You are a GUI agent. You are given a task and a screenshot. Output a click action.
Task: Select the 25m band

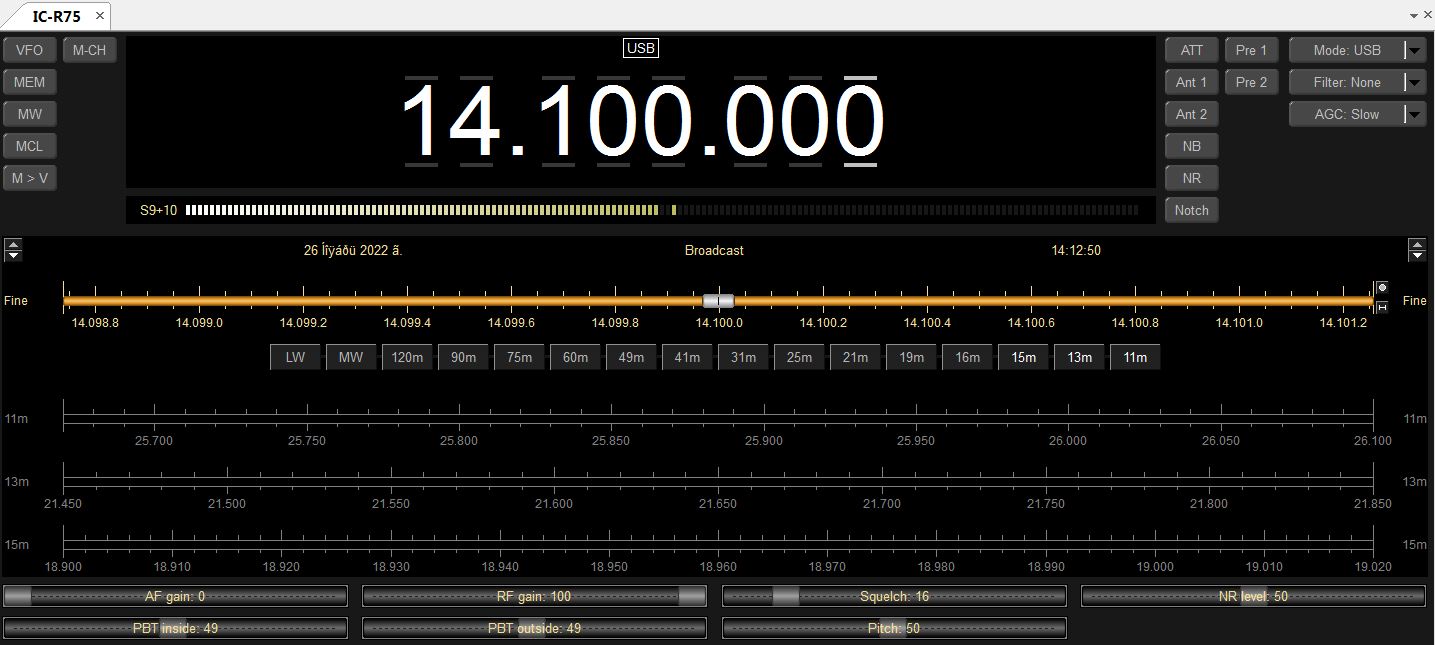799,357
